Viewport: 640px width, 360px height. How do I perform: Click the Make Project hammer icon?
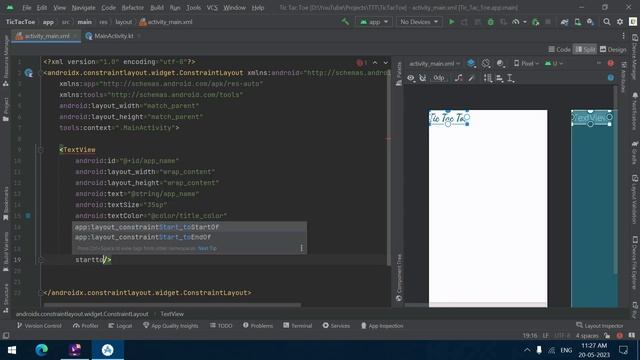(x=345, y=22)
